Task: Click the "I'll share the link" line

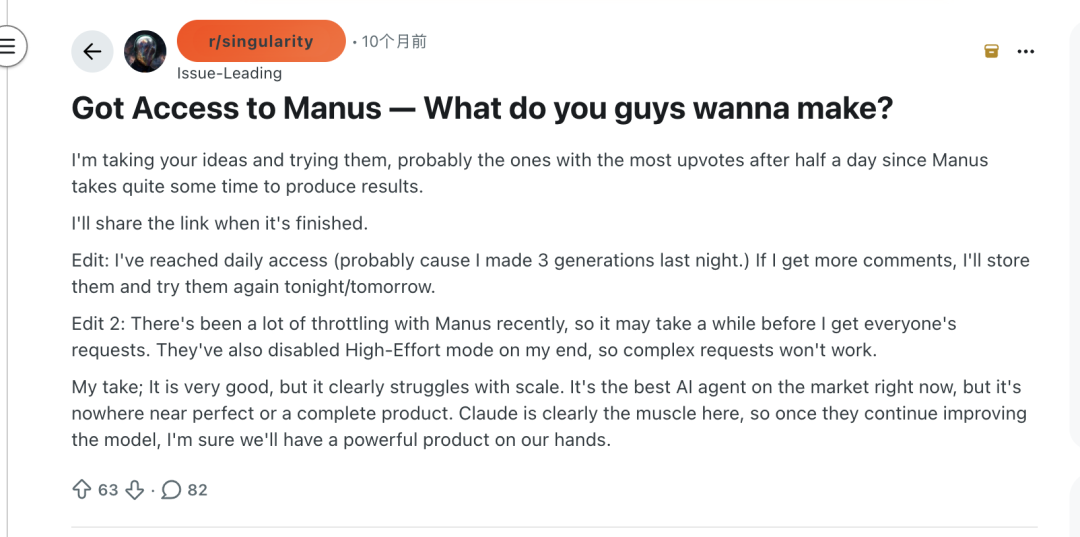Action: (220, 223)
